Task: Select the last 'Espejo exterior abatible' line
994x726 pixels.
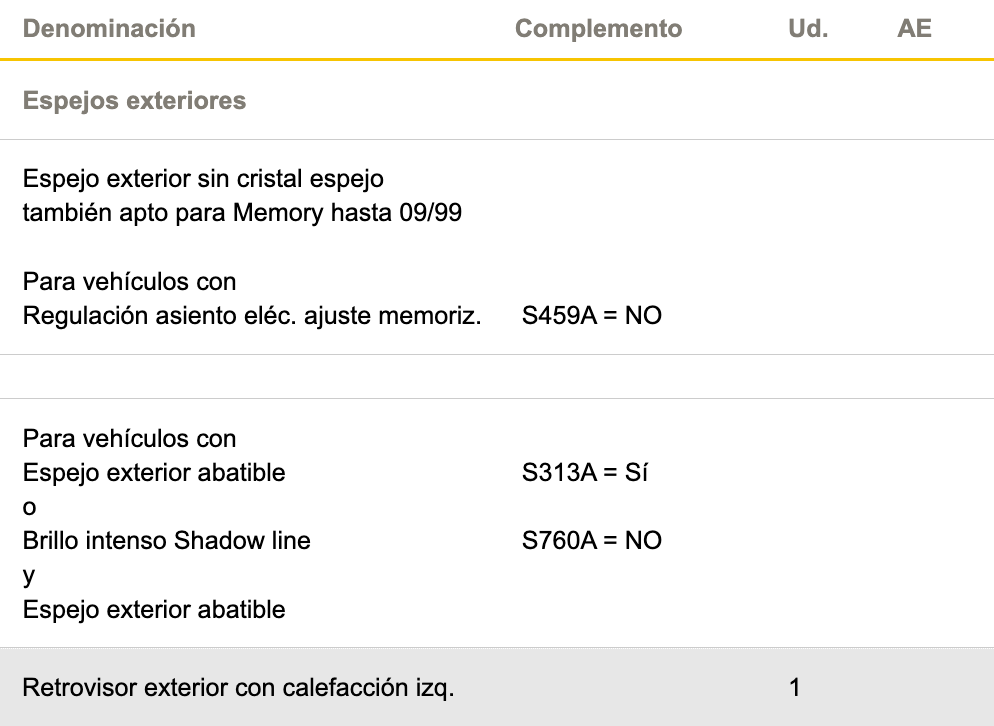Action: 154,610
